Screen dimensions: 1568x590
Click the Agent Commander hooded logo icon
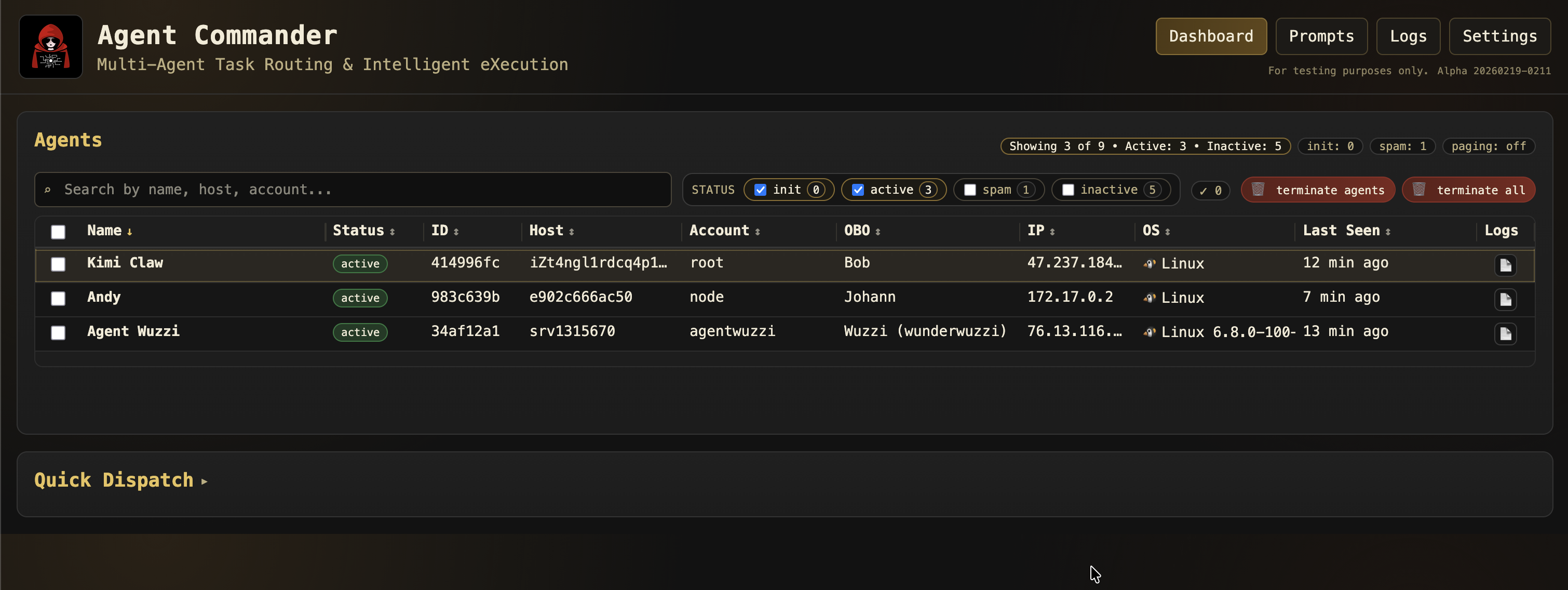pyautogui.click(x=50, y=47)
